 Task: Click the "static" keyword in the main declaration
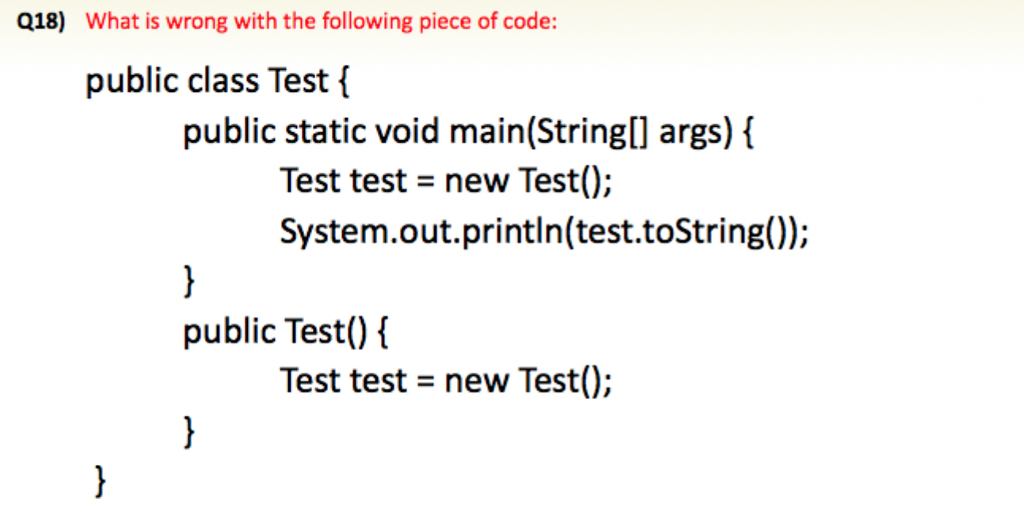[322, 131]
